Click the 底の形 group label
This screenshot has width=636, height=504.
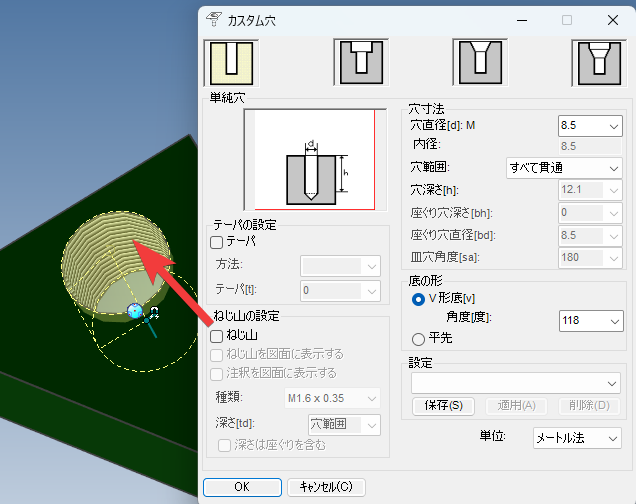tap(425, 281)
